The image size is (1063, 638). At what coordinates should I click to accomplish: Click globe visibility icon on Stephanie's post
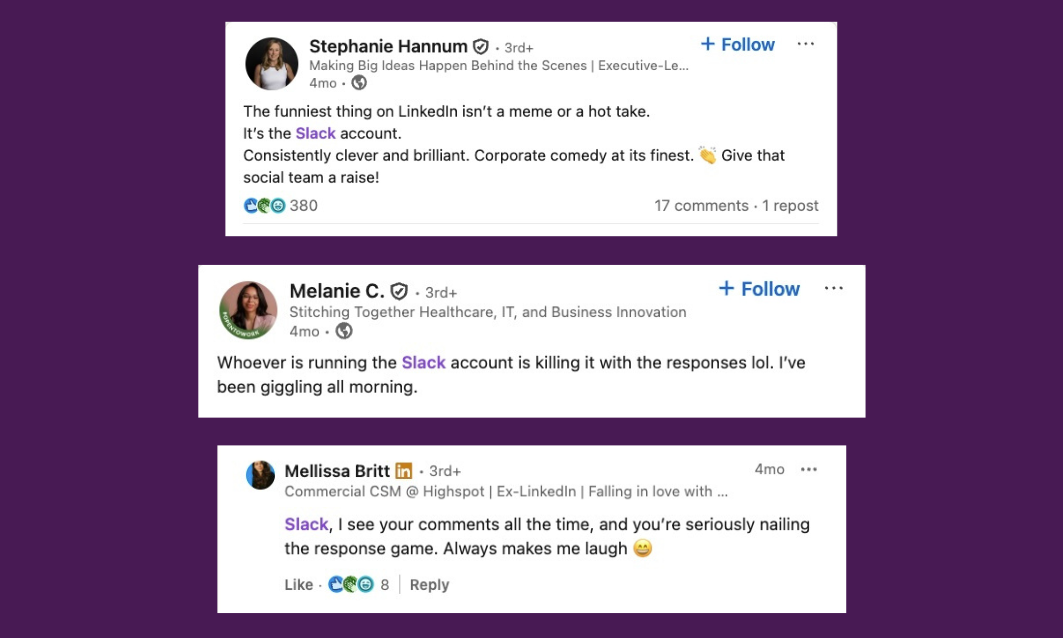(359, 83)
